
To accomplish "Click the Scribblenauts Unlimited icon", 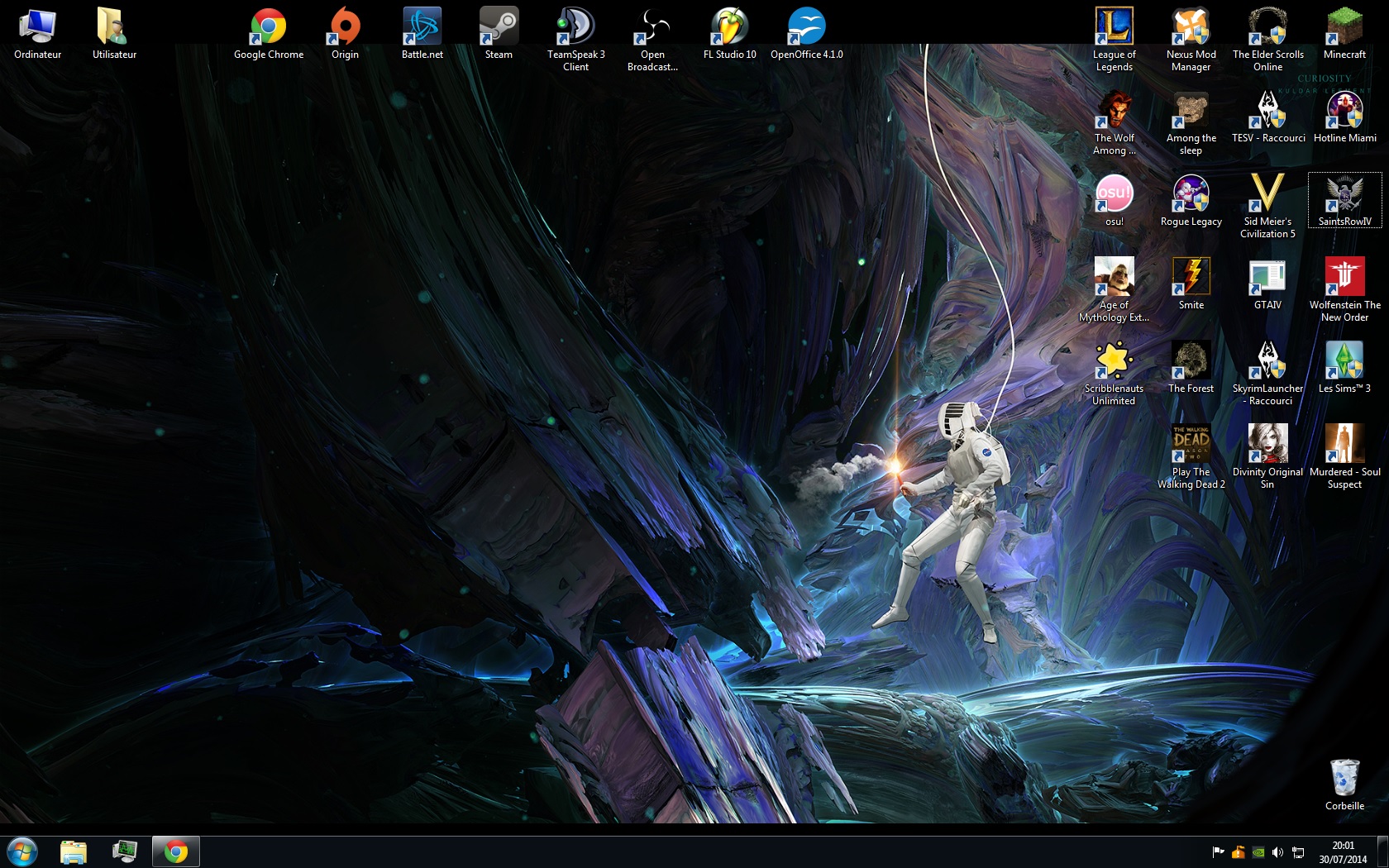I will coord(1114,374).
